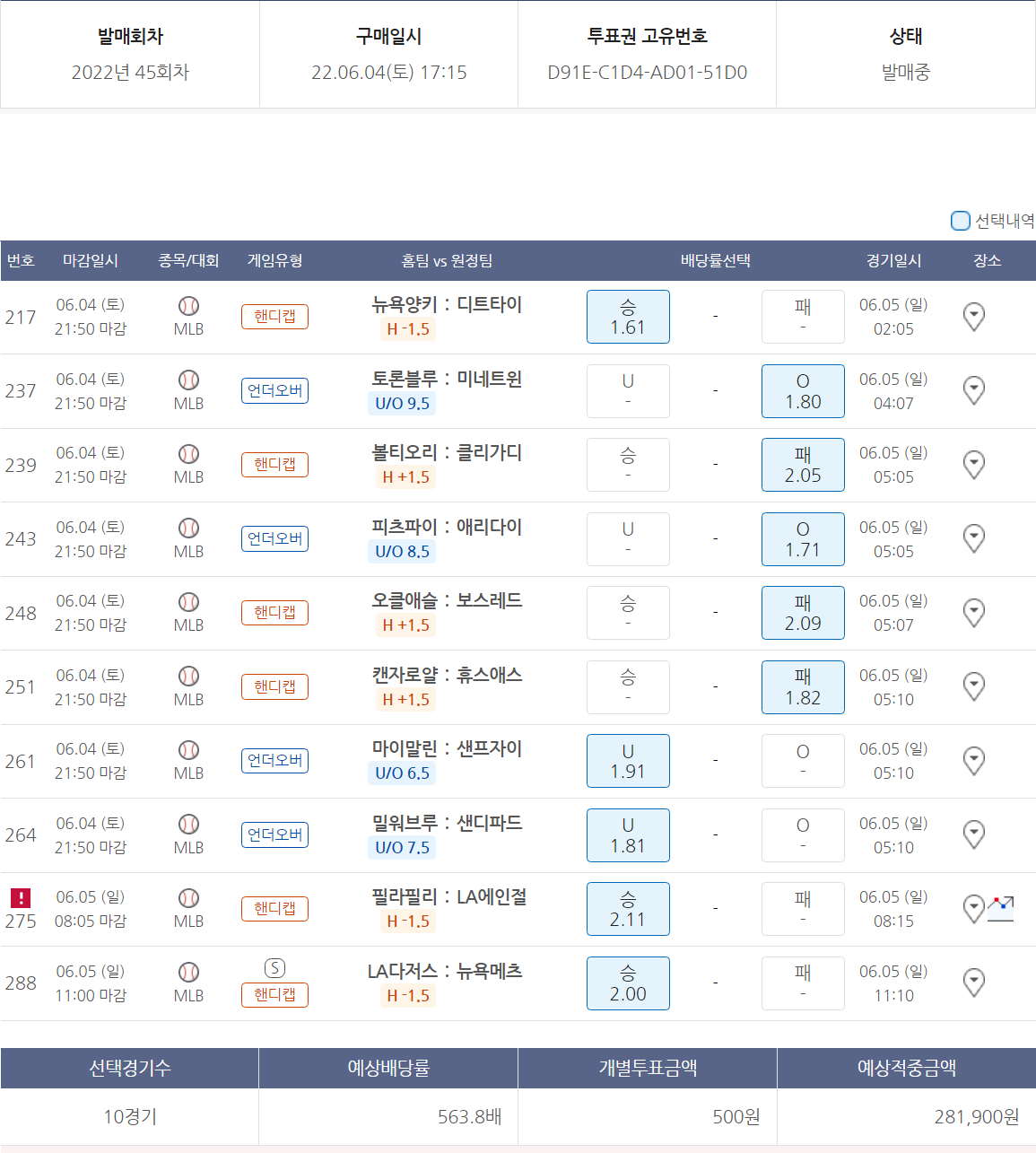This screenshot has height=1153, width=1036.
Task: Click 언더오버 tag on game 264
Action: click(274, 834)
